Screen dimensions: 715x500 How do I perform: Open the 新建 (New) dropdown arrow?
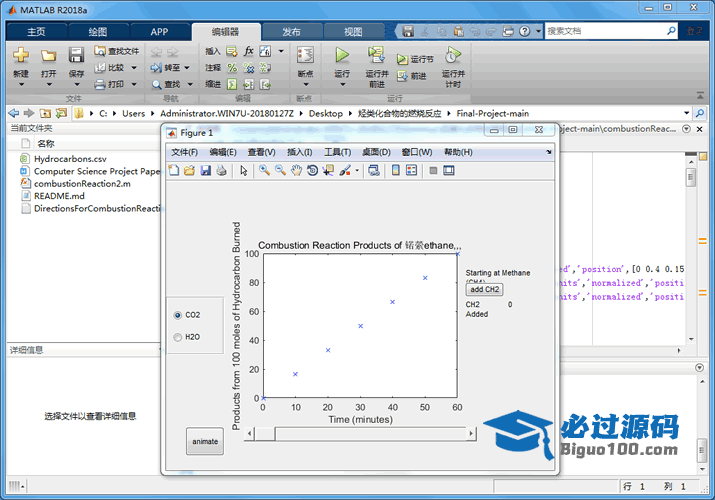point(21,85)
